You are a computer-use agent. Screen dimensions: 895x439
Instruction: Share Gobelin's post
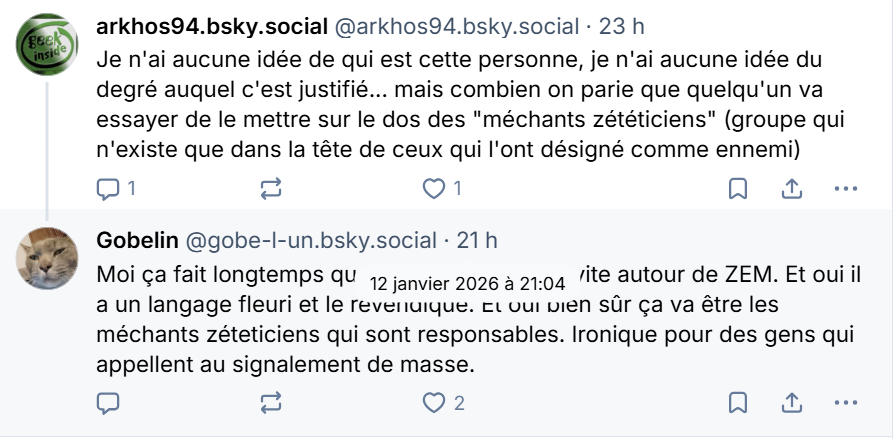791,403
